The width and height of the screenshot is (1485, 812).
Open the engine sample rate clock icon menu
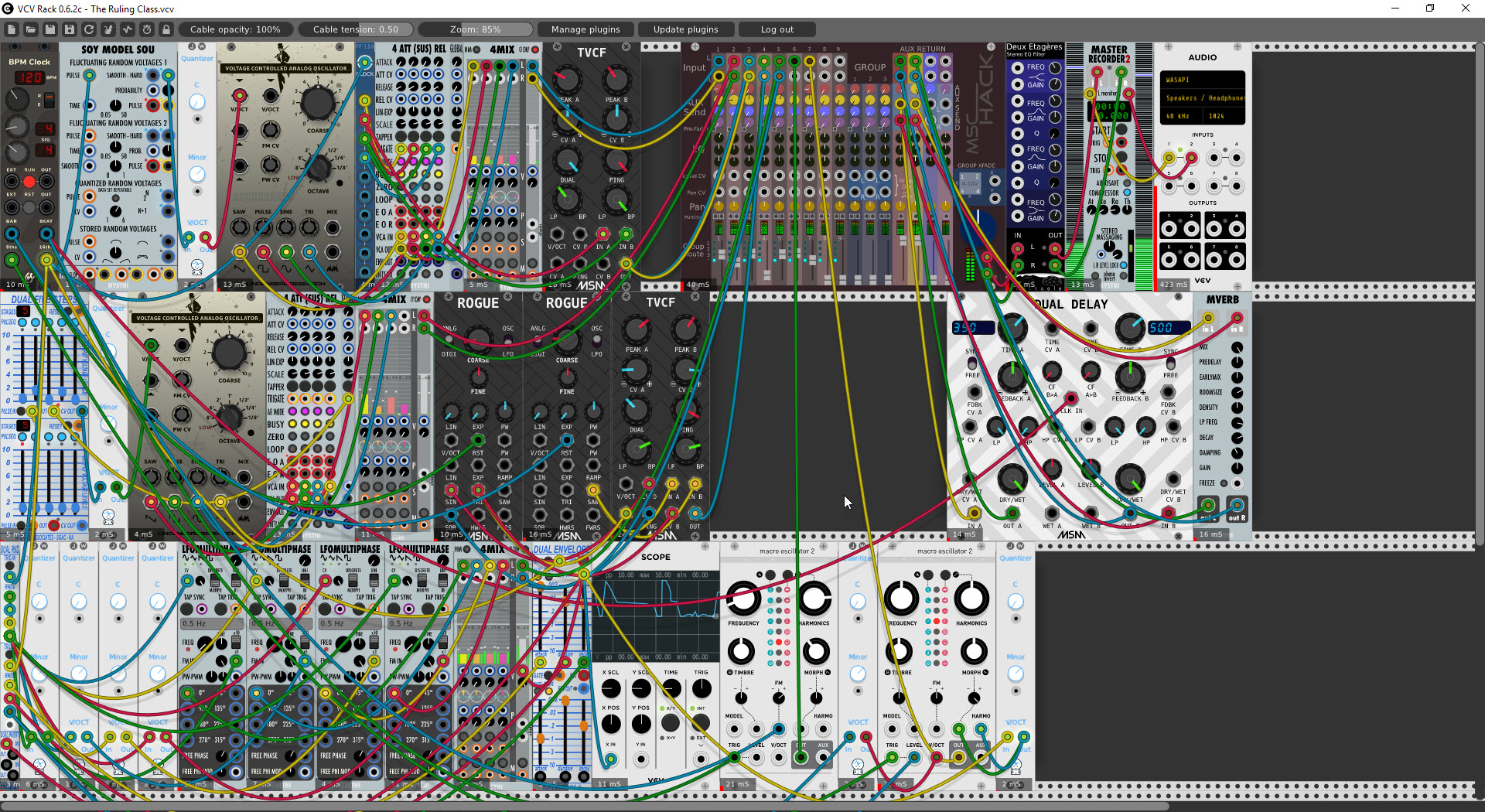click(147, 29)
